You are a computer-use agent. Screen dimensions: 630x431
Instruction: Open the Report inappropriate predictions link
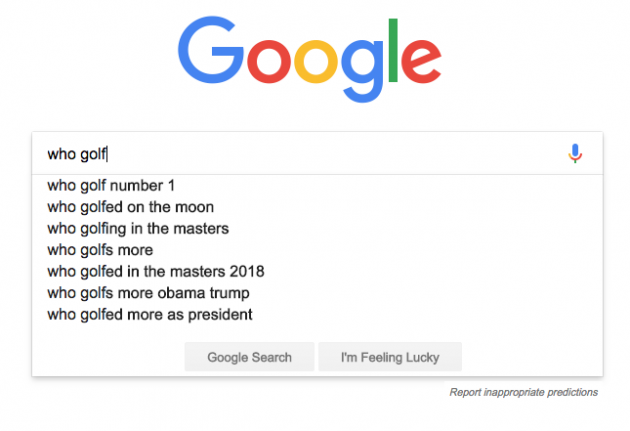pos(523,392)
